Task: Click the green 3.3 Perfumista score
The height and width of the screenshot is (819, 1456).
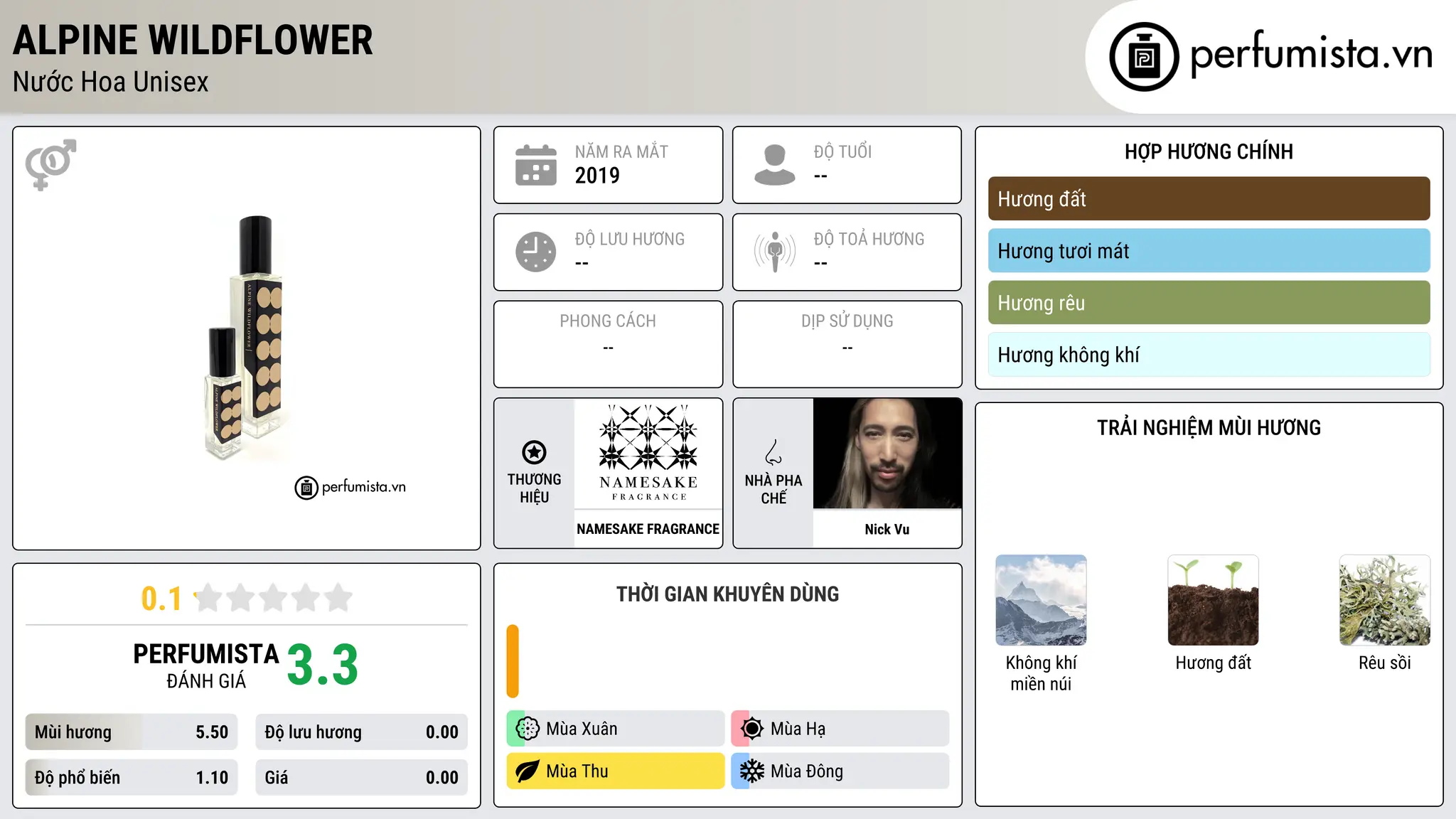Action: pyautogui.click(x=323, y=665)
